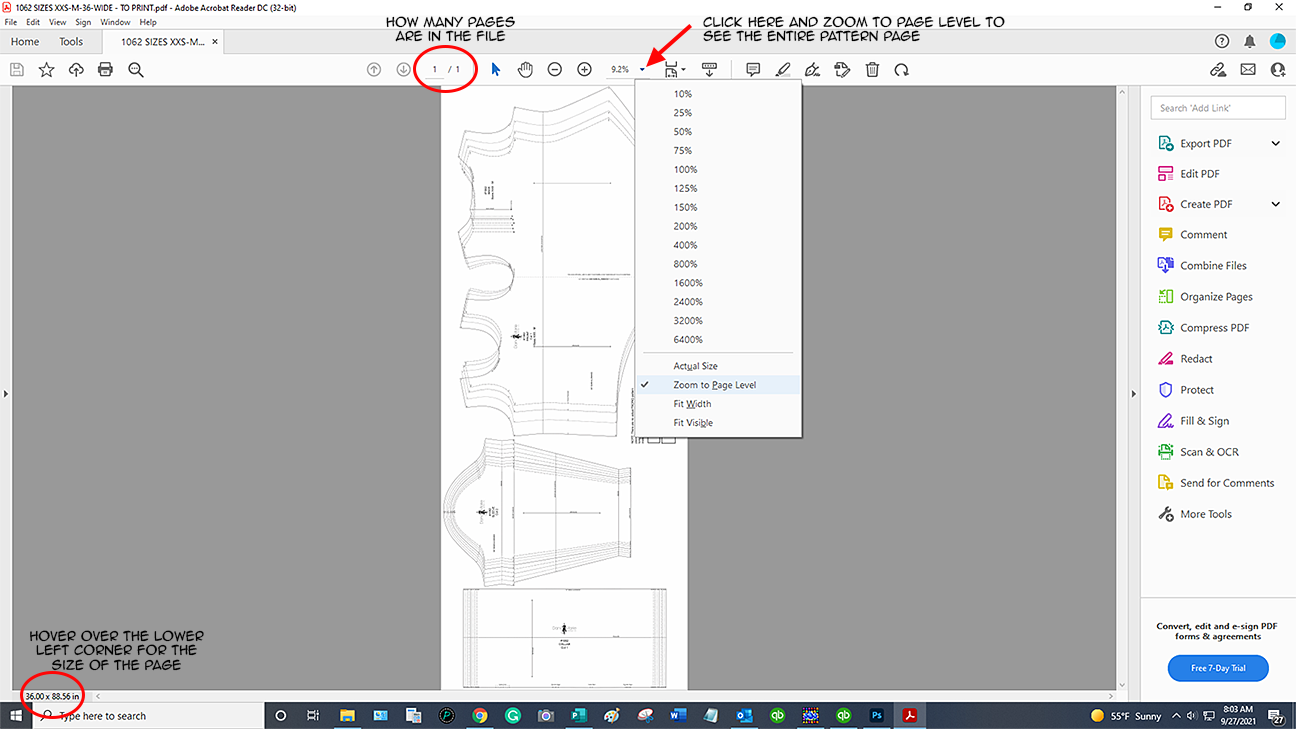Select the Hand pan tool

(525, 70)
